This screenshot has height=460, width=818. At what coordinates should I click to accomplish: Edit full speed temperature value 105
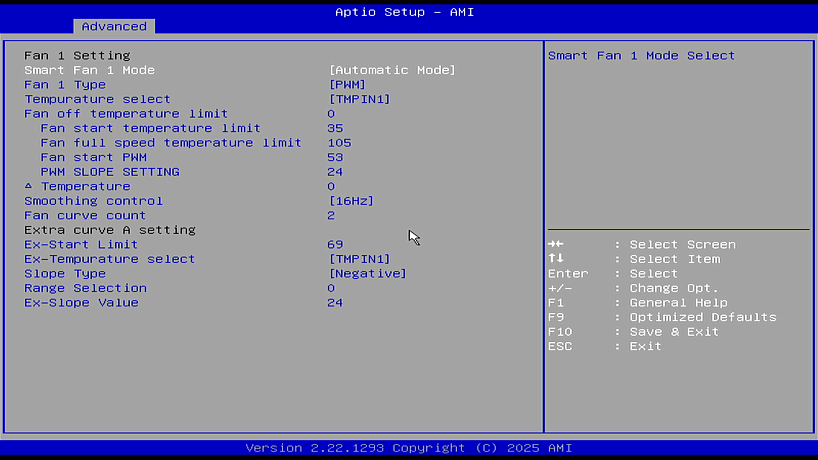point(340,143)
